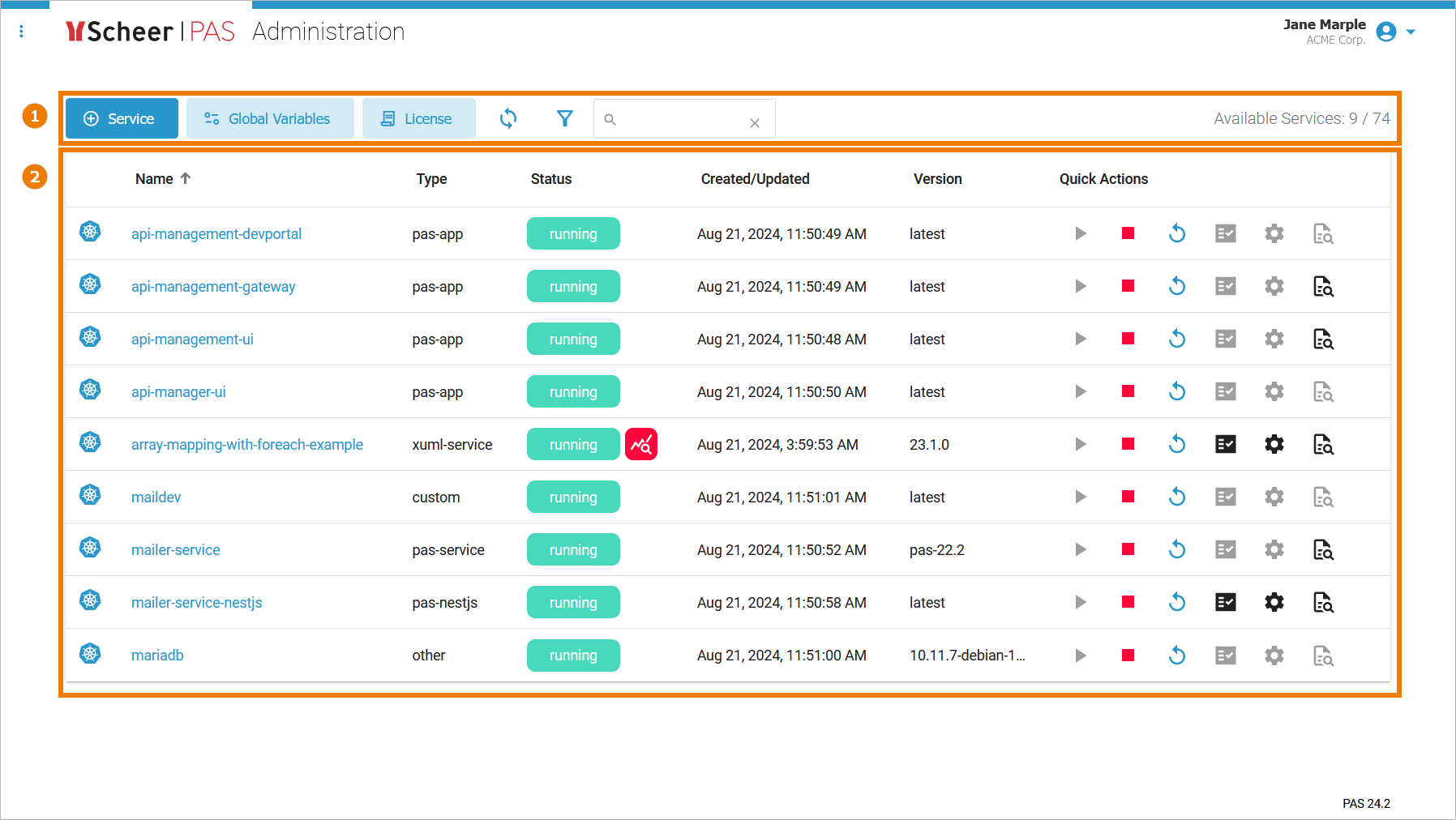Click the Kubernetes icon beside mariadb
Viewport: 1456px width, 820px height.
click(x=90, y=653)
